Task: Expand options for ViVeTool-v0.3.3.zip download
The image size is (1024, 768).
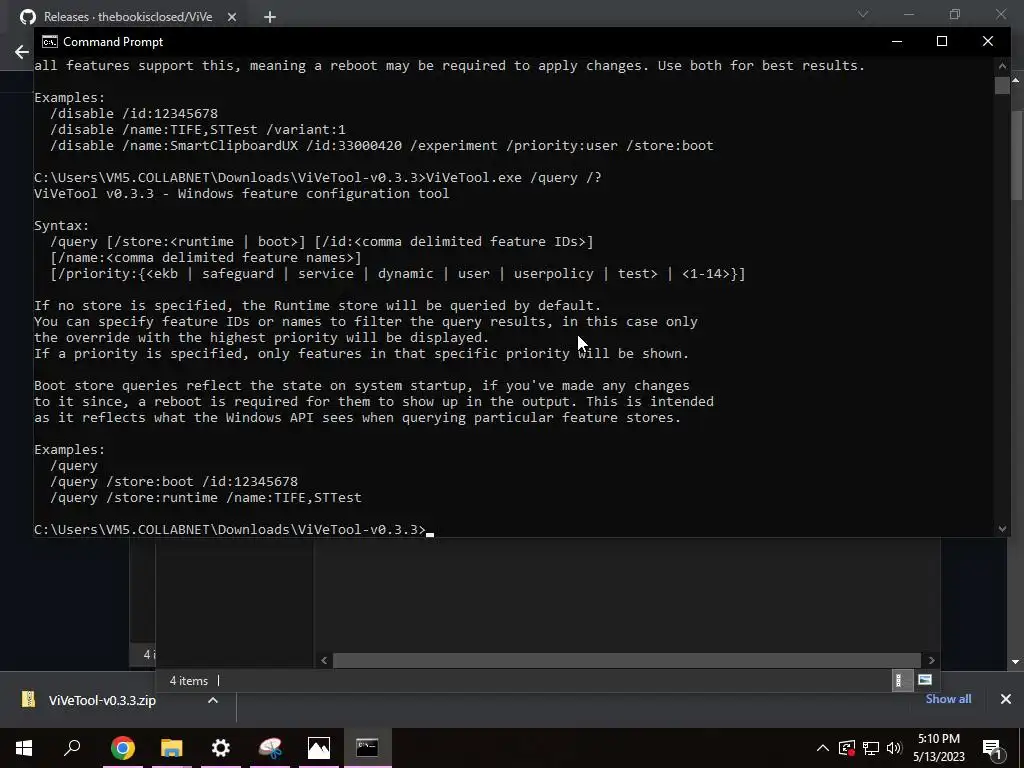Action: pos(212,700)
